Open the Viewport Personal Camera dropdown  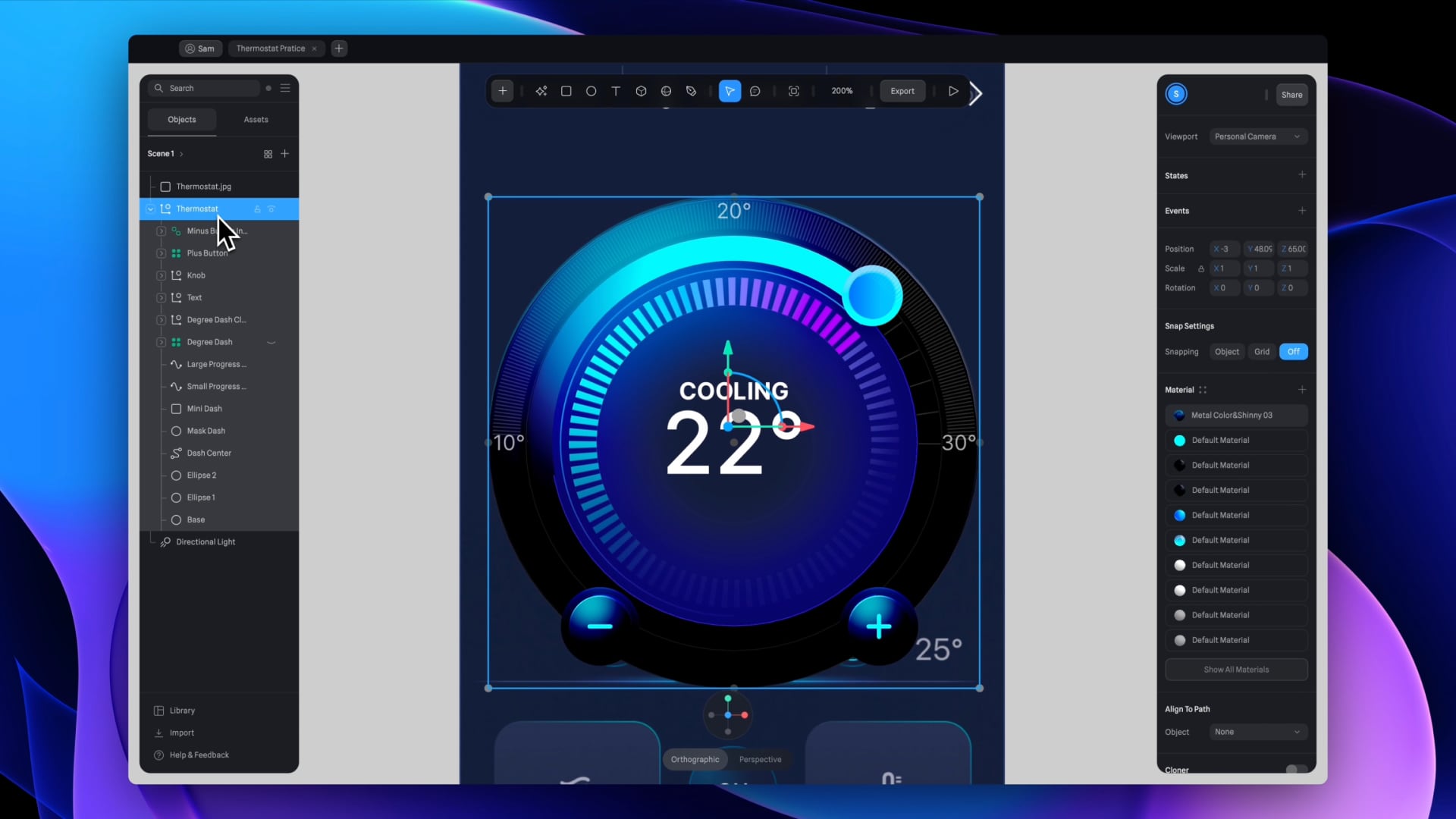[1257, 136]
